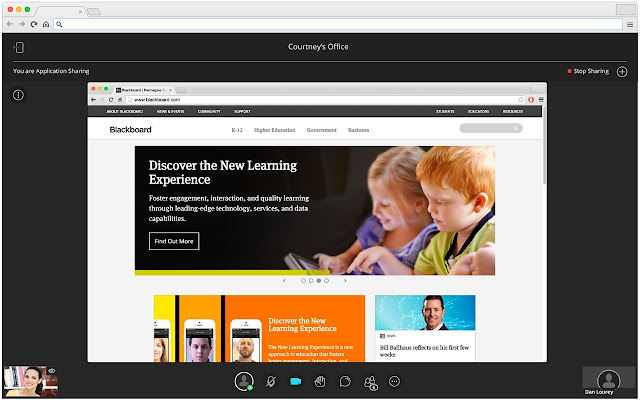
Task: Open Students link in top bar
Action: point(445,111)
